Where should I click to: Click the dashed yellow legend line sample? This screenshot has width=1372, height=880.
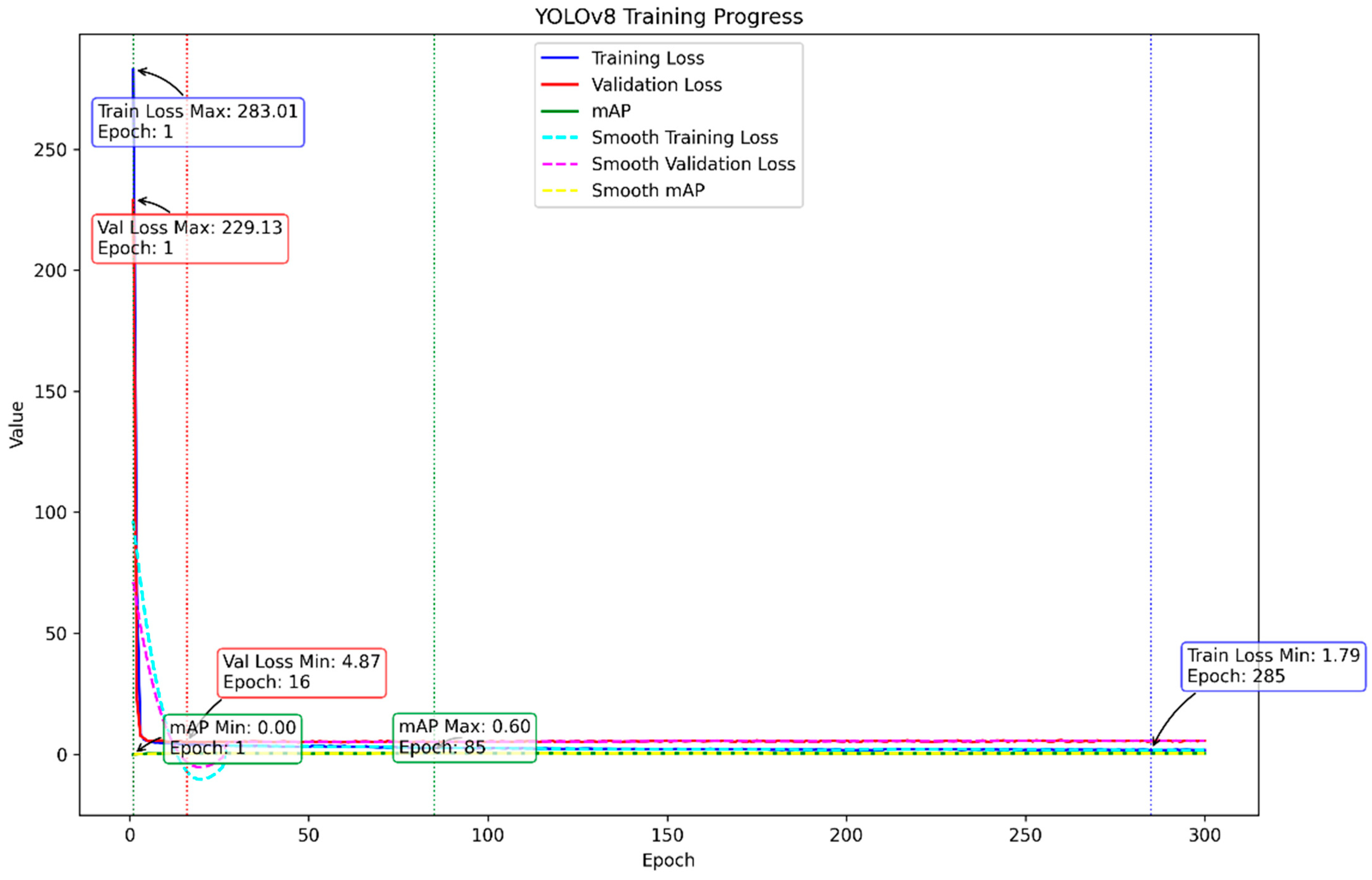pos(560,190)
